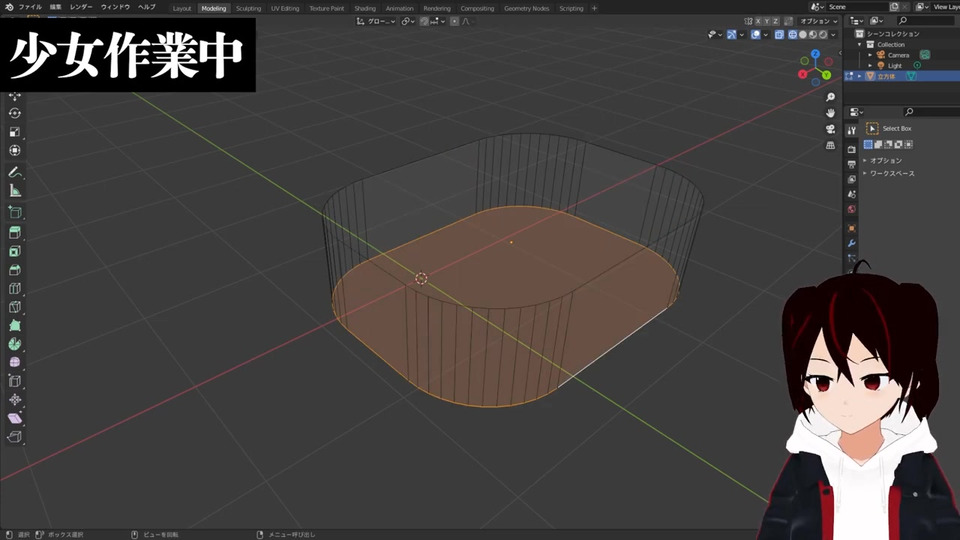
Task: Open the オプション dropdown in viewport header
Action: (819, 21)
